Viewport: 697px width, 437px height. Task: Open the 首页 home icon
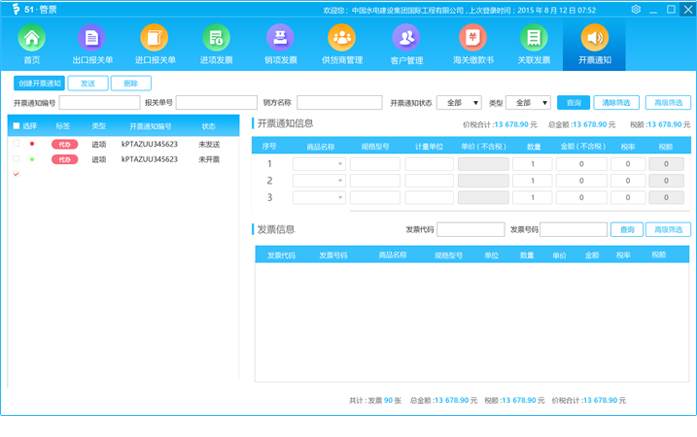[33, 44]
